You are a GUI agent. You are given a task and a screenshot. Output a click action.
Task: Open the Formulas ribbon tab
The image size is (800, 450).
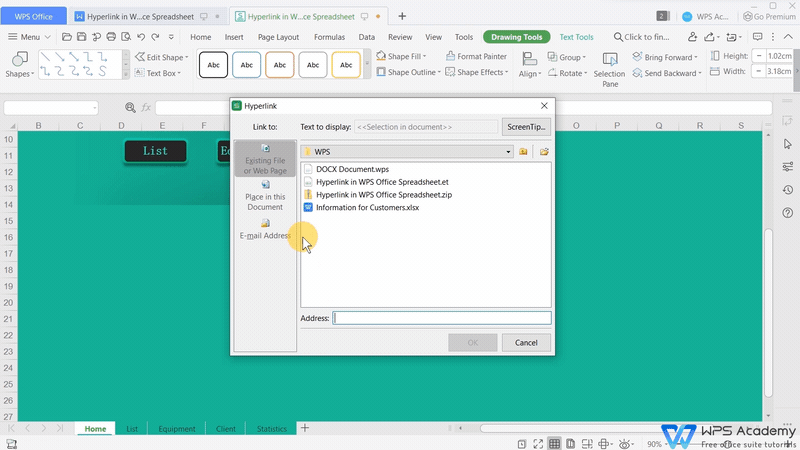329,37
